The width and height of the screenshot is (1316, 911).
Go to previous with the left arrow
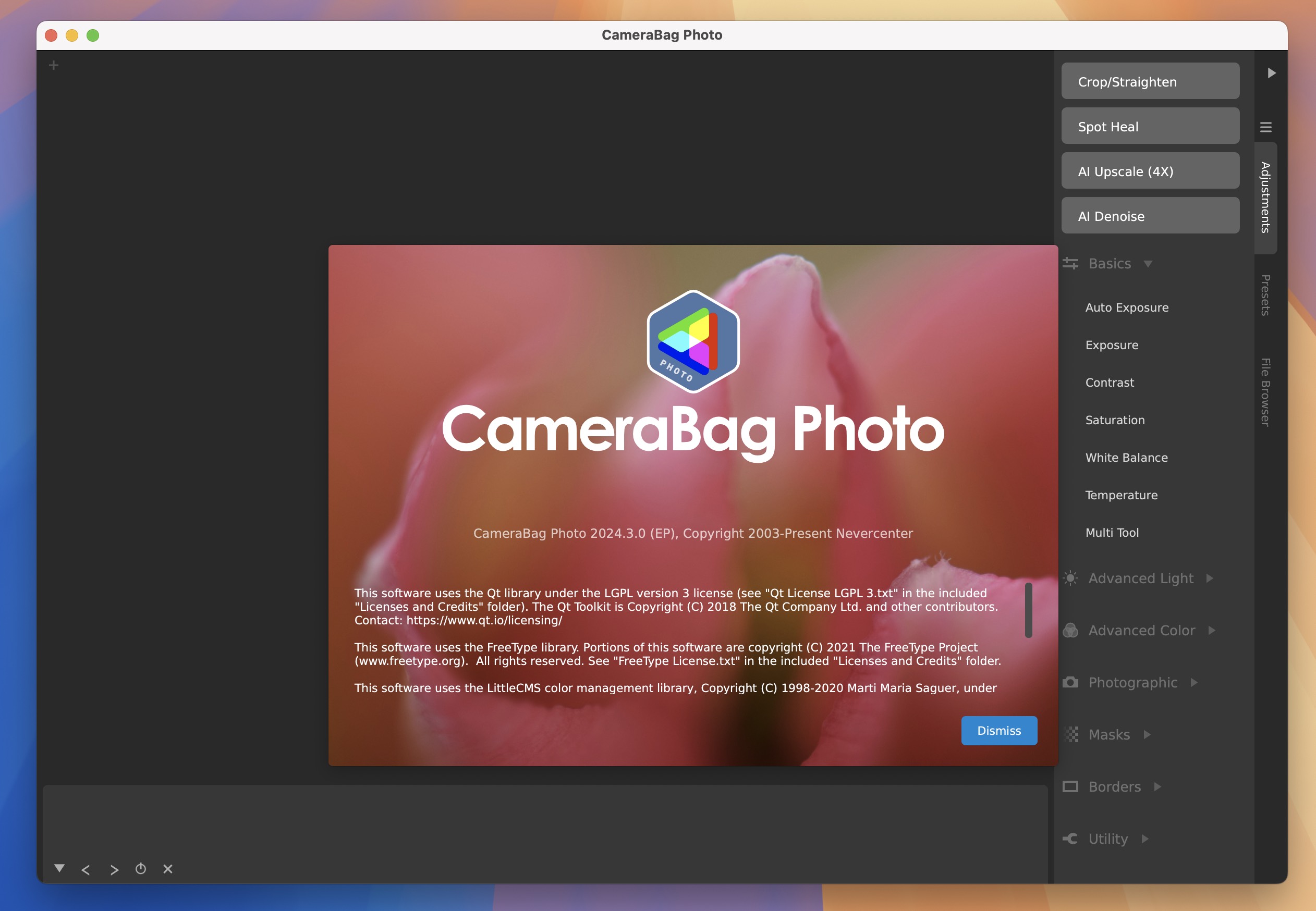coord(86,870)
